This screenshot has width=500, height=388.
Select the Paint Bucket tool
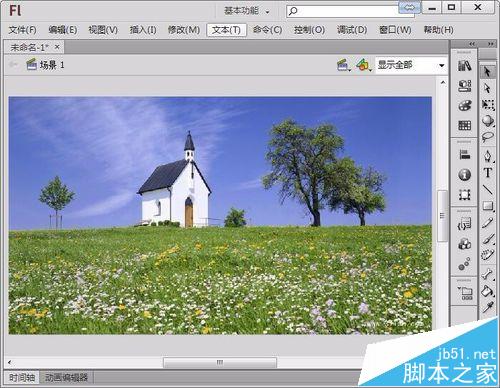click(488, 291)
